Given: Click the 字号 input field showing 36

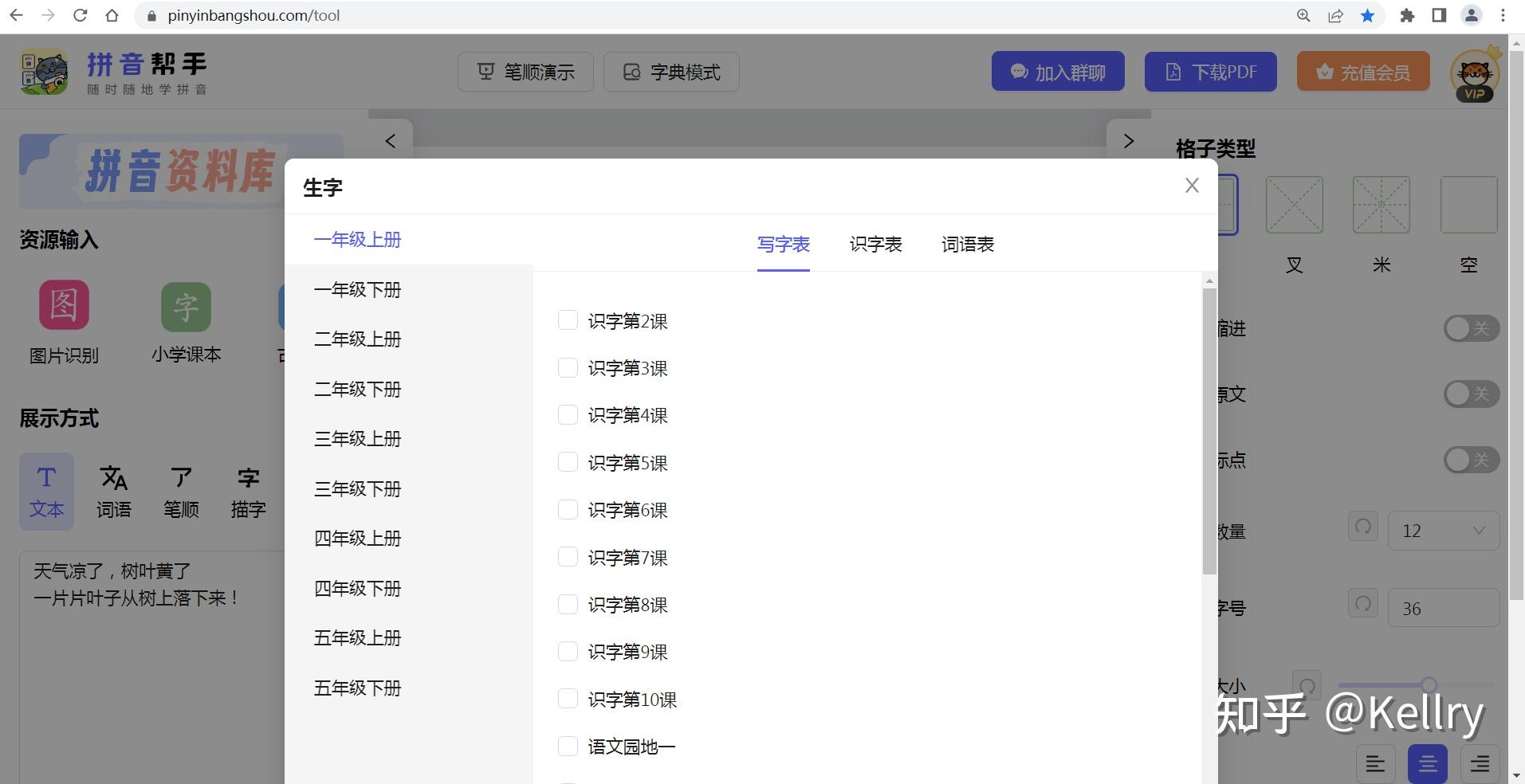Looking at the screenshot, I should [1444, 608].
